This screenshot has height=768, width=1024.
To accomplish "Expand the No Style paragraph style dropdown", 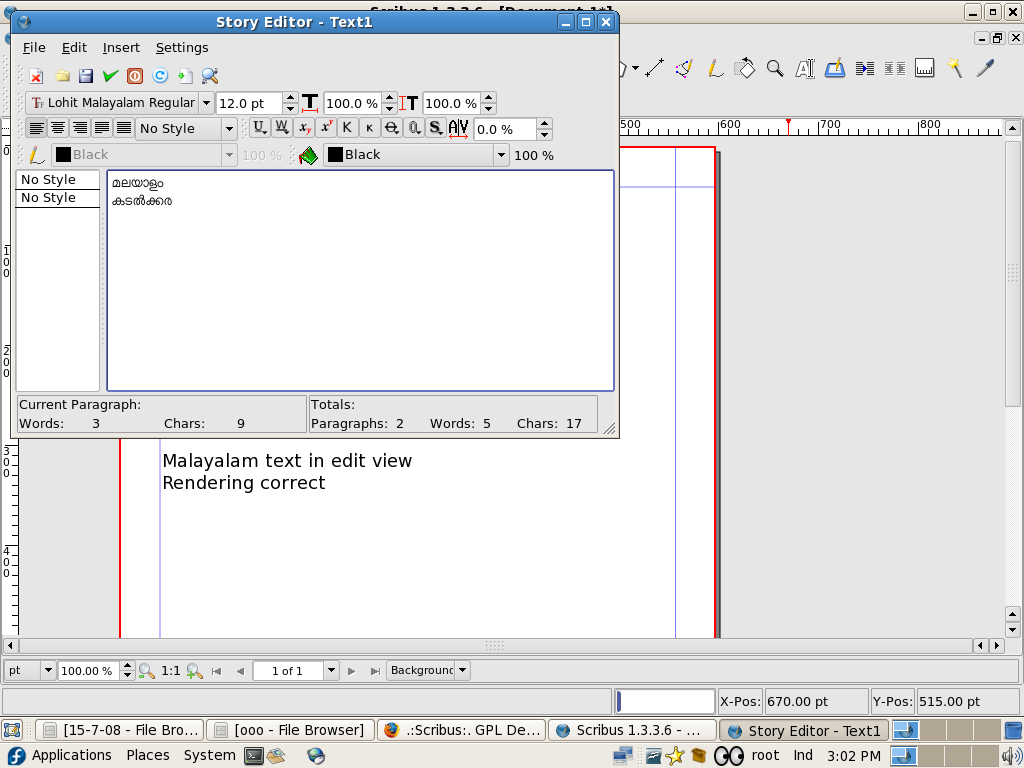I will coord(229,129).
